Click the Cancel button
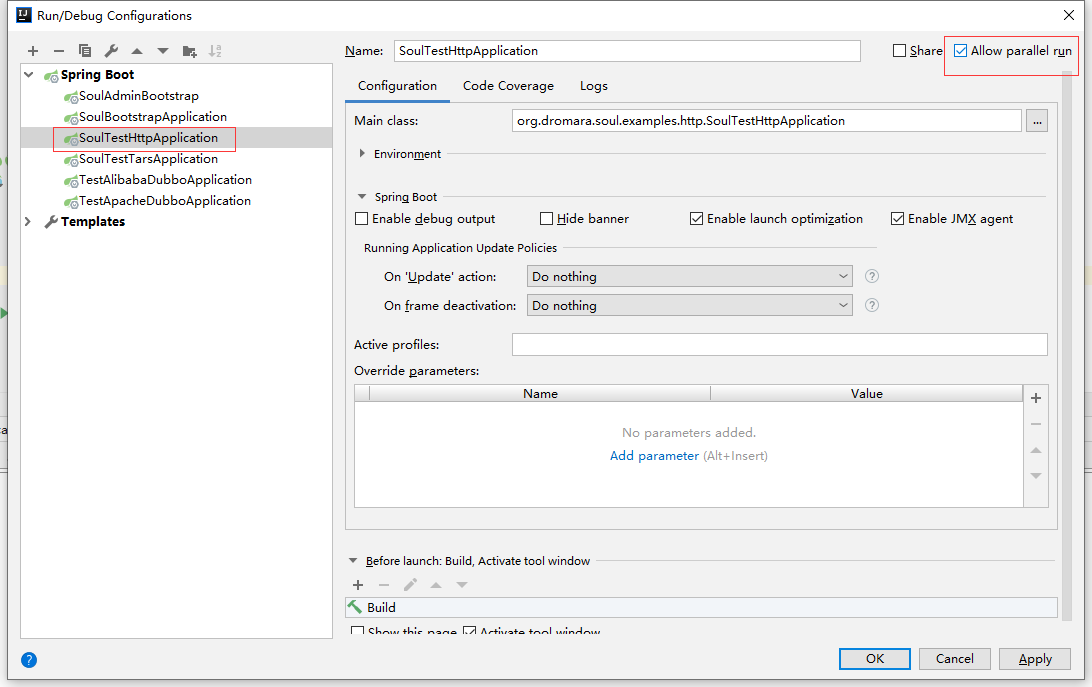Screen dimensions: 1092x687 pos(954,658)
